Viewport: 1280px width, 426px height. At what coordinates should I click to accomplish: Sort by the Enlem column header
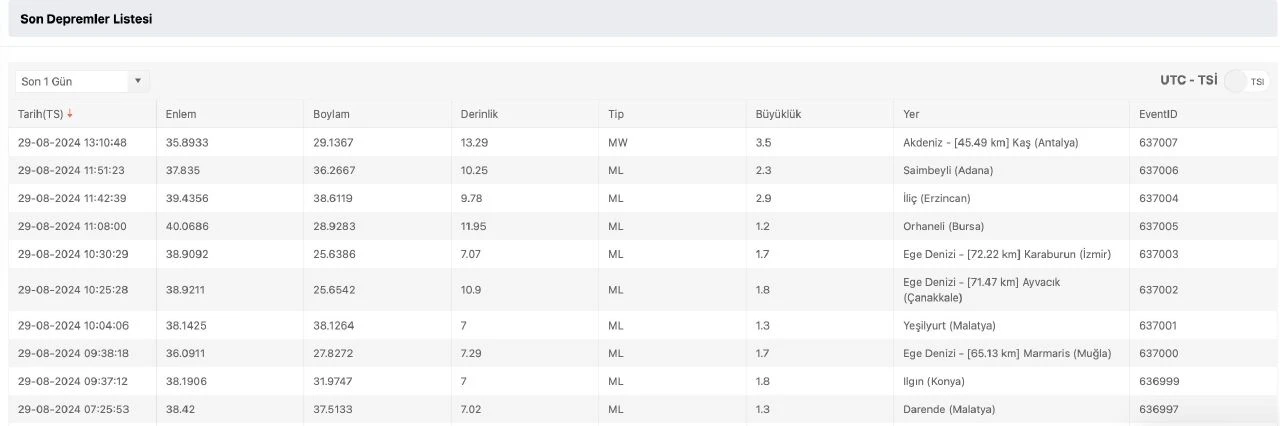pyautogui.click(x=182, y=114)
